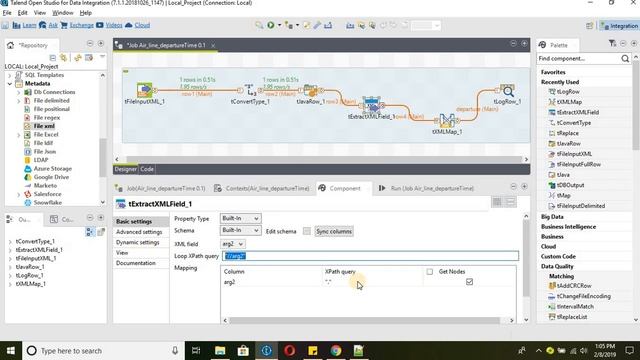
Task: Switch to the Run Job tab
Action: [x=427, y=188]
